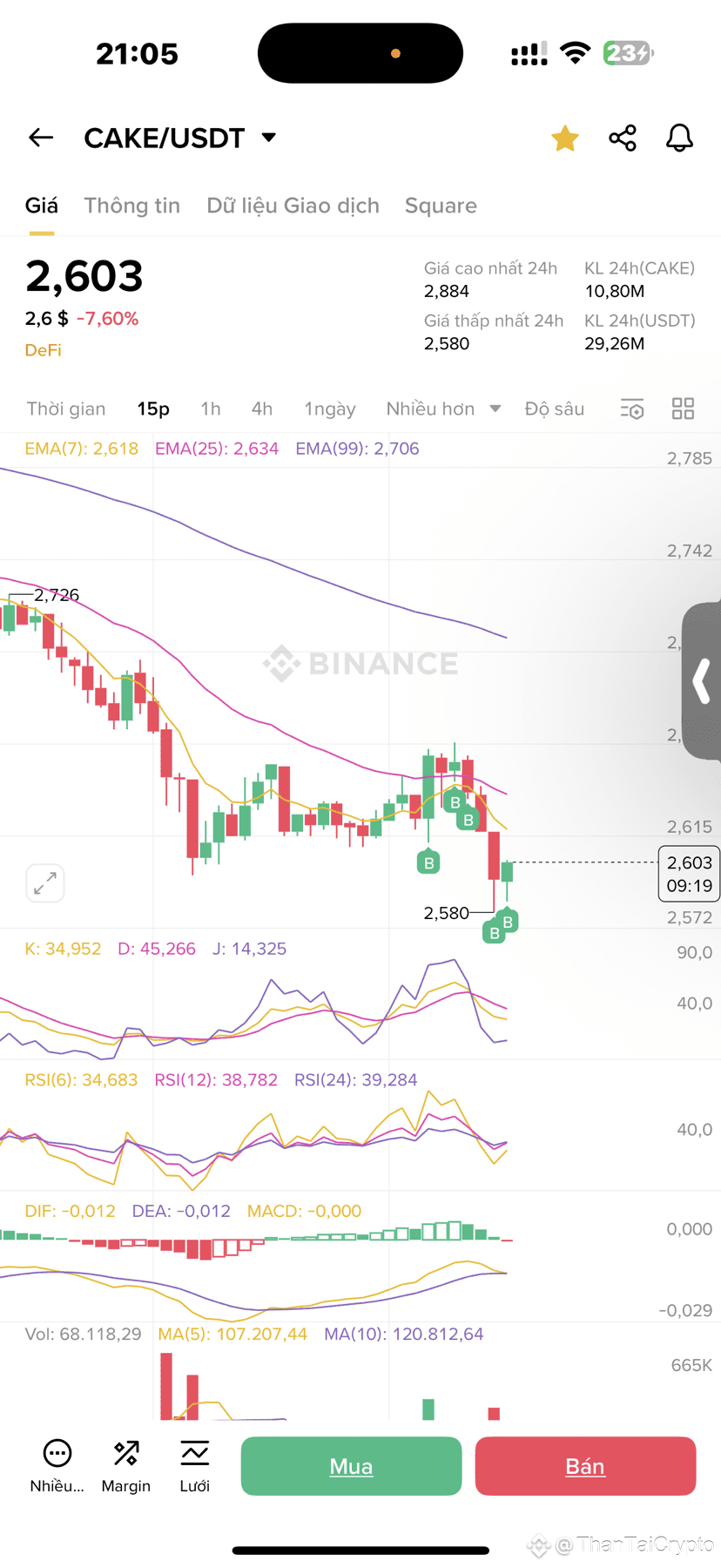
Task: Tap the DeFi category tag
Action: click(44, 350)
